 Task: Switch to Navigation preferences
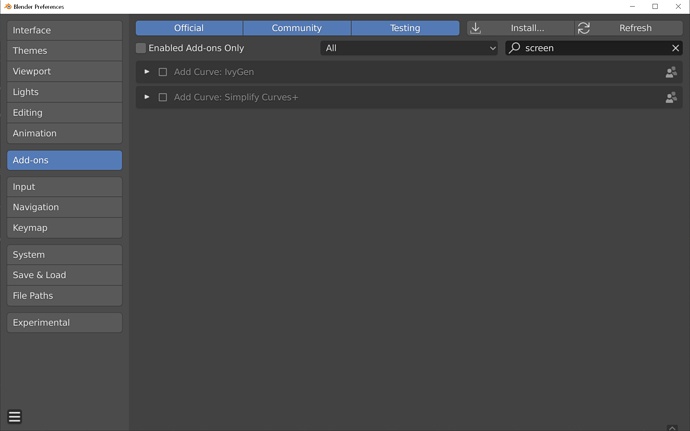(x=64, y=207)
